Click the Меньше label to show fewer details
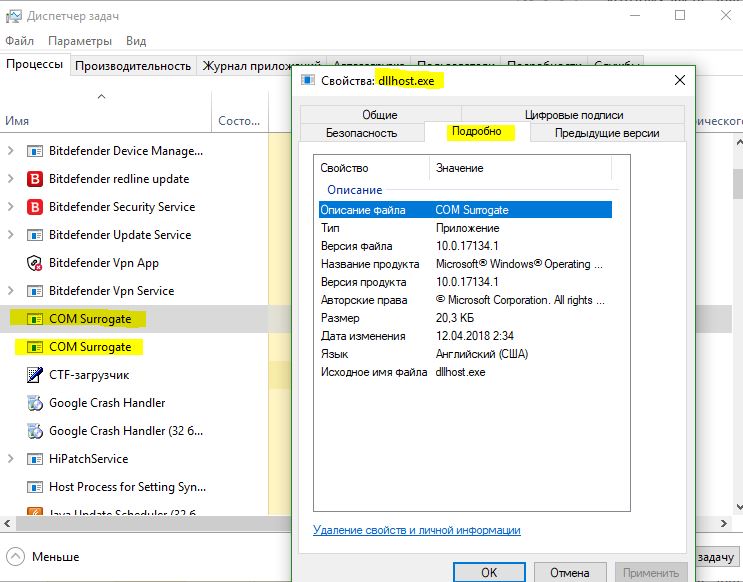This screenshot has height=582, width=743. coord(55,556)
